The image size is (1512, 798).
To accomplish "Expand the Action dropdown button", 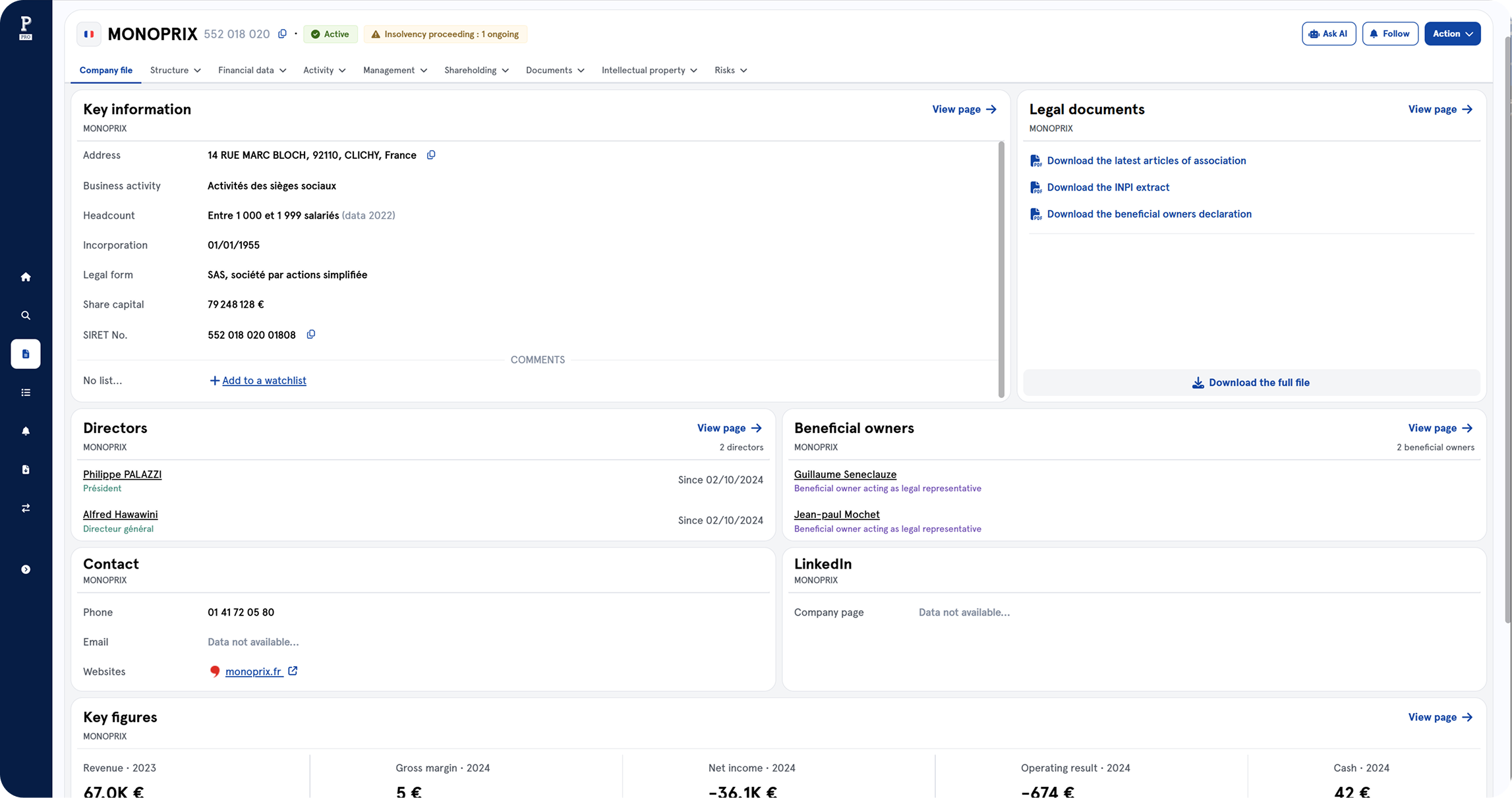I will click(x=1452, y=34).
